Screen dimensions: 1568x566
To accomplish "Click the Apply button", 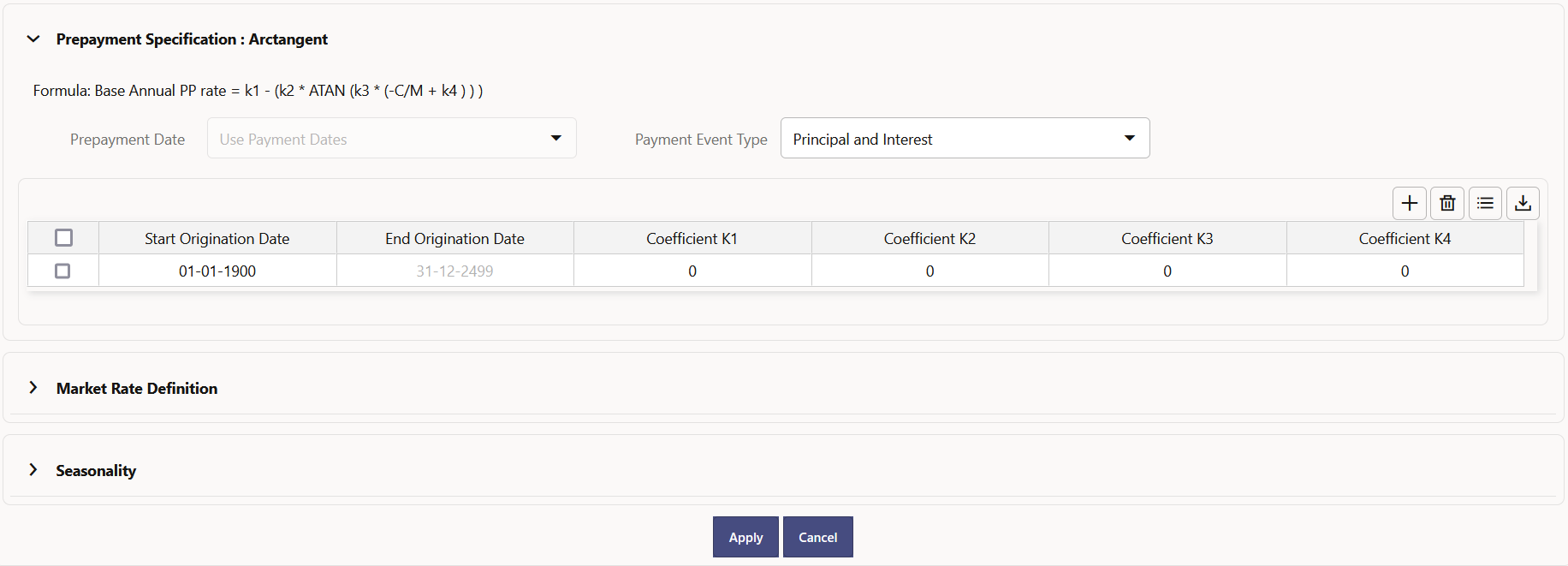I will pyautogui.click(x=745, y=537).
